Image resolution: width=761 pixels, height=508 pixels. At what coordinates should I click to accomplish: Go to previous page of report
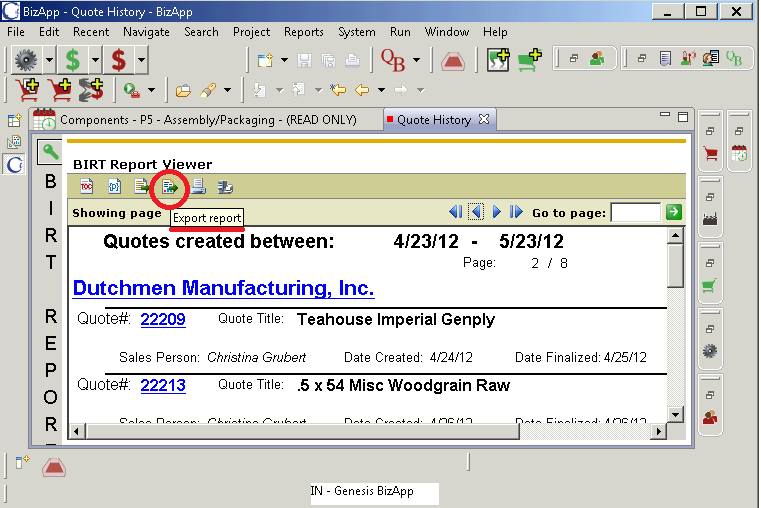point(476,212)
